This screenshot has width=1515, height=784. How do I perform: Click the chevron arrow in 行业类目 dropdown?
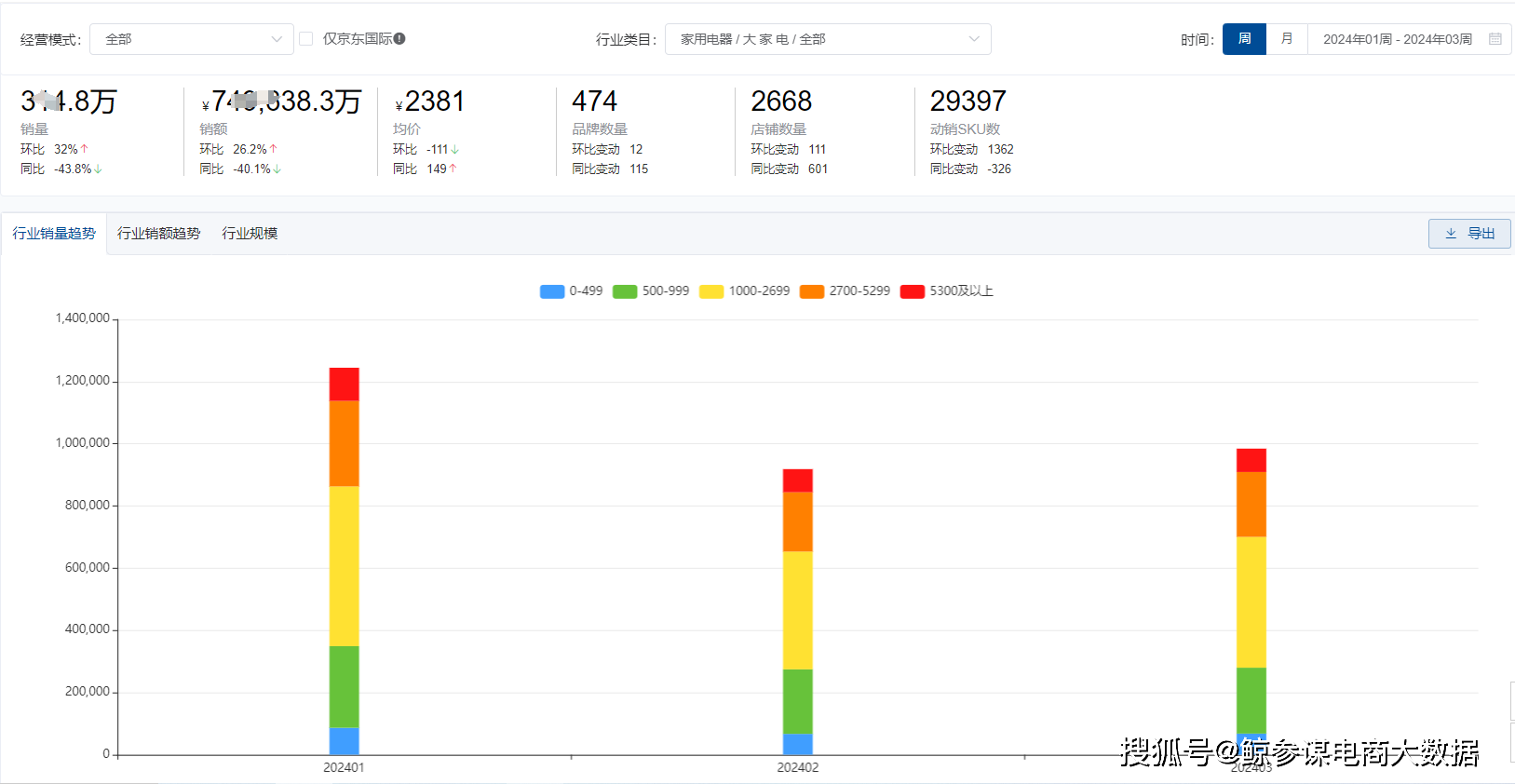tap(974, 39)
